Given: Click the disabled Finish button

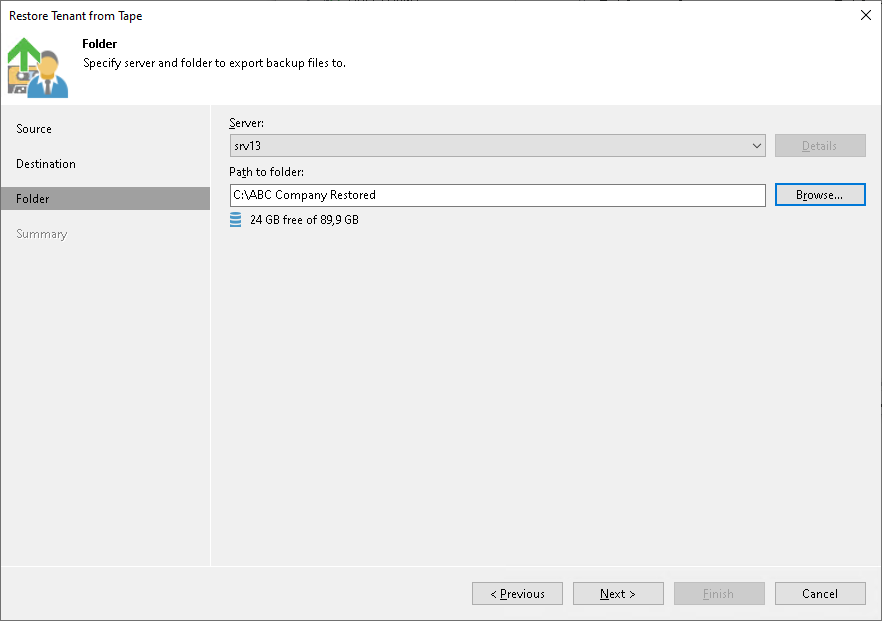Looking at the screenshot, I should (x=719, y=593).
